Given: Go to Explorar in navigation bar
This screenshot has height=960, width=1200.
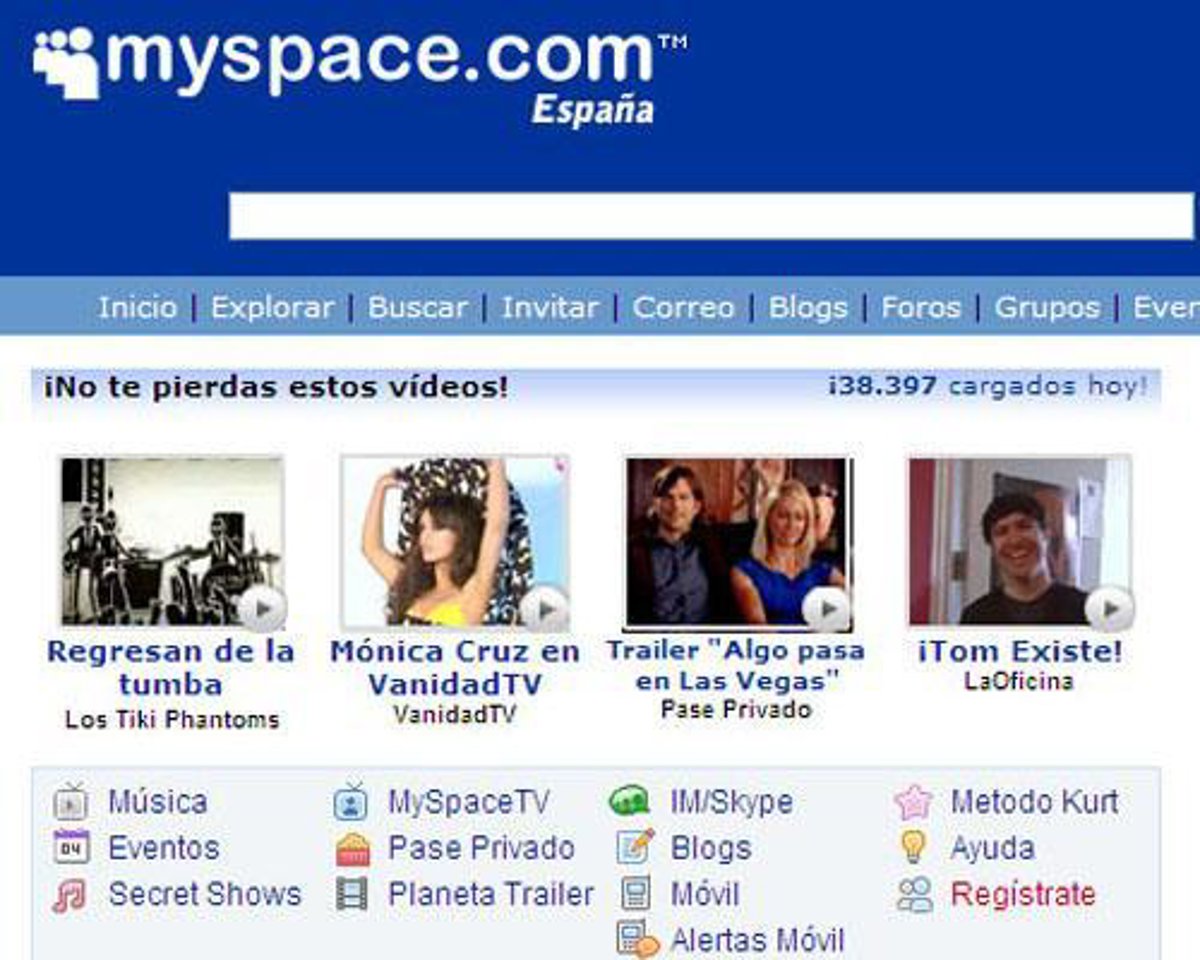Looking at the screenshot, I should coord(272,307).
